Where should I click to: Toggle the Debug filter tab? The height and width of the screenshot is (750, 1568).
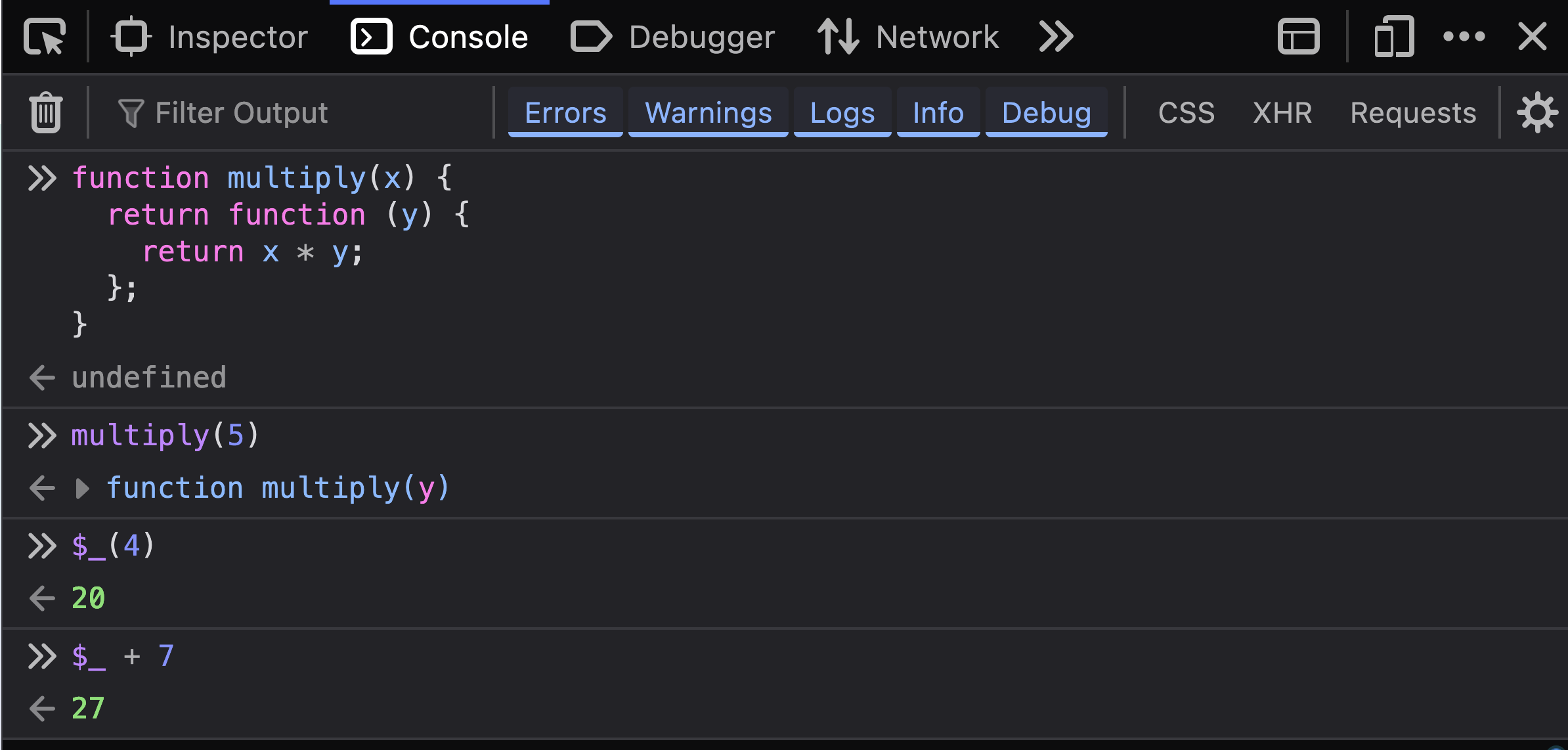coord(1045,111)
